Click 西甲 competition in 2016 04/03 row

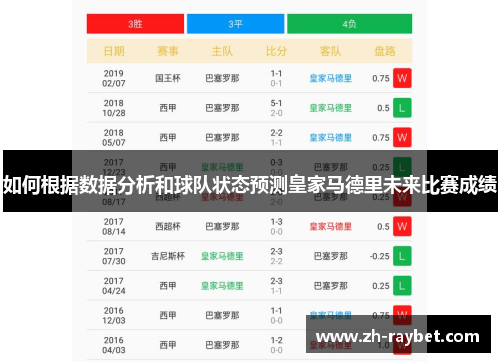tap(168, 345)
